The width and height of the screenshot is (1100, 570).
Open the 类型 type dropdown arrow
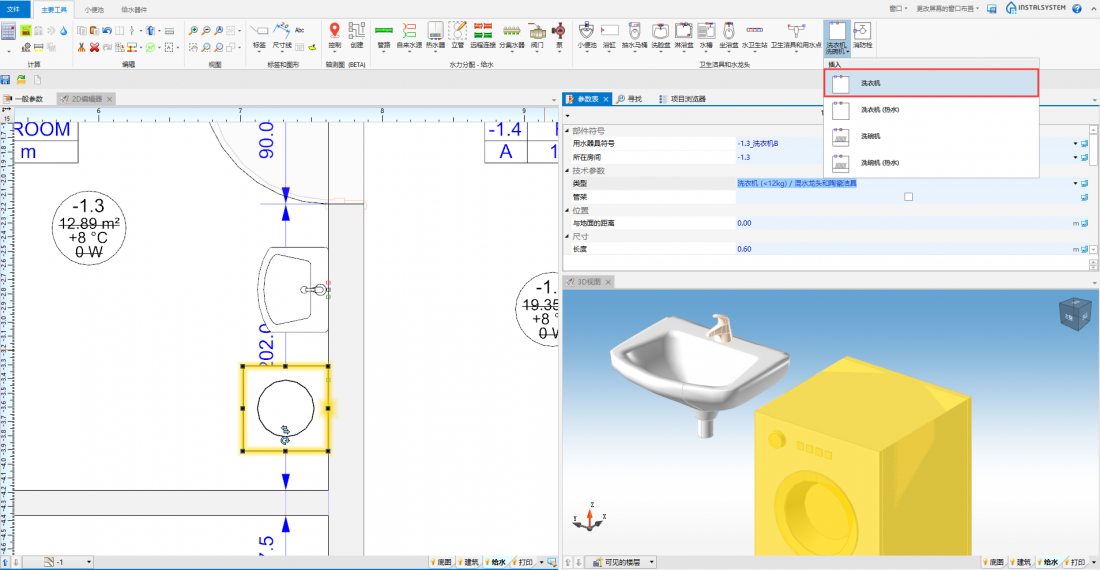point(1075,184)
